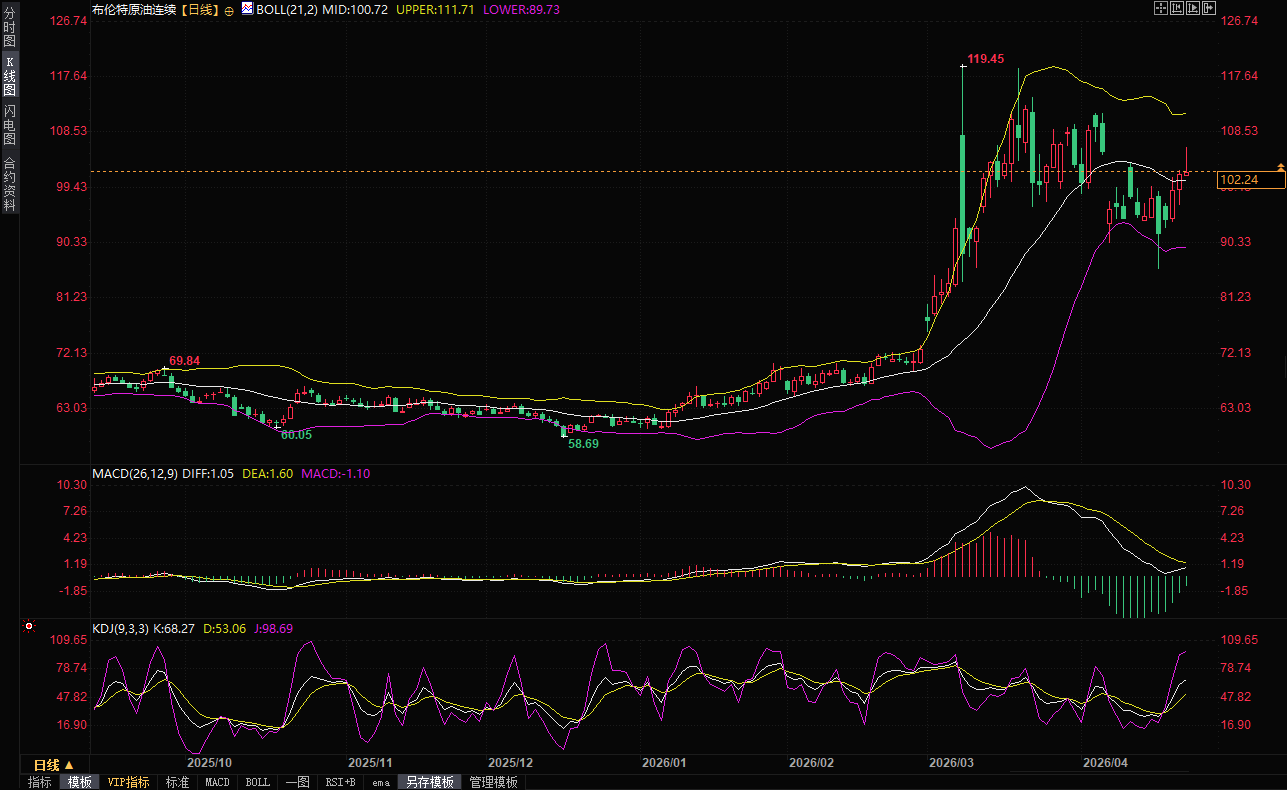Select the 模板 bottom tab
This screenshot has width=1287, height=790.
(x=80, y=782)
